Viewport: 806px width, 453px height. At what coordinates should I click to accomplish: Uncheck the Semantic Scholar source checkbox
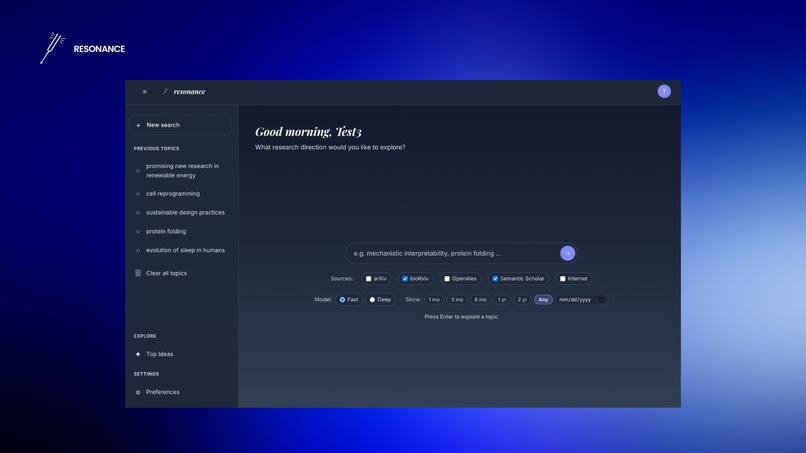pos(495,279)
